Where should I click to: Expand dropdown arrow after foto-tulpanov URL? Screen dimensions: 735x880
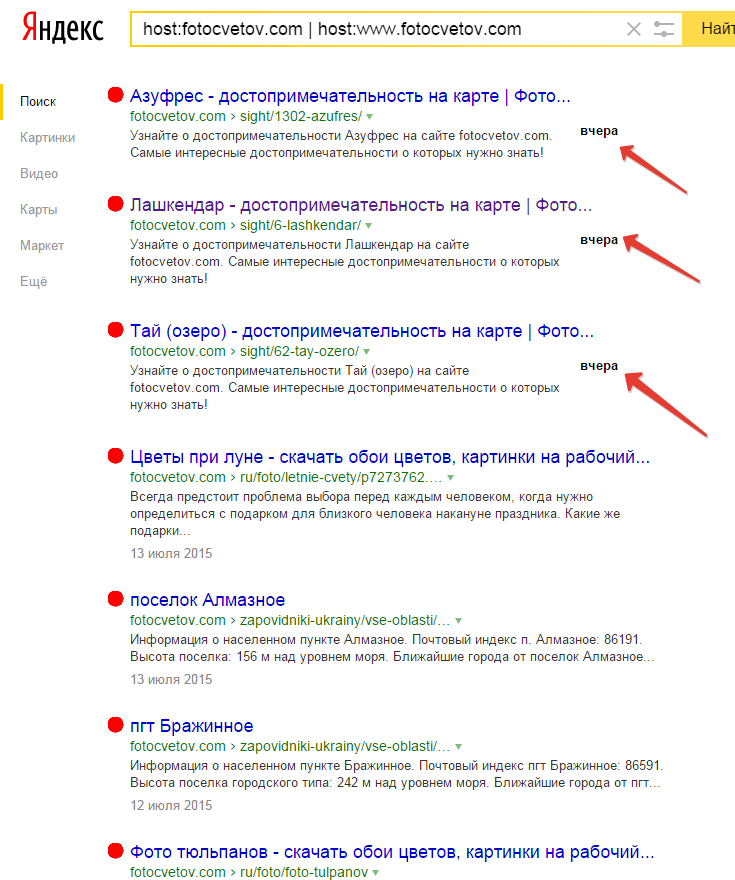pyautogui.click(x=375, y=873)
